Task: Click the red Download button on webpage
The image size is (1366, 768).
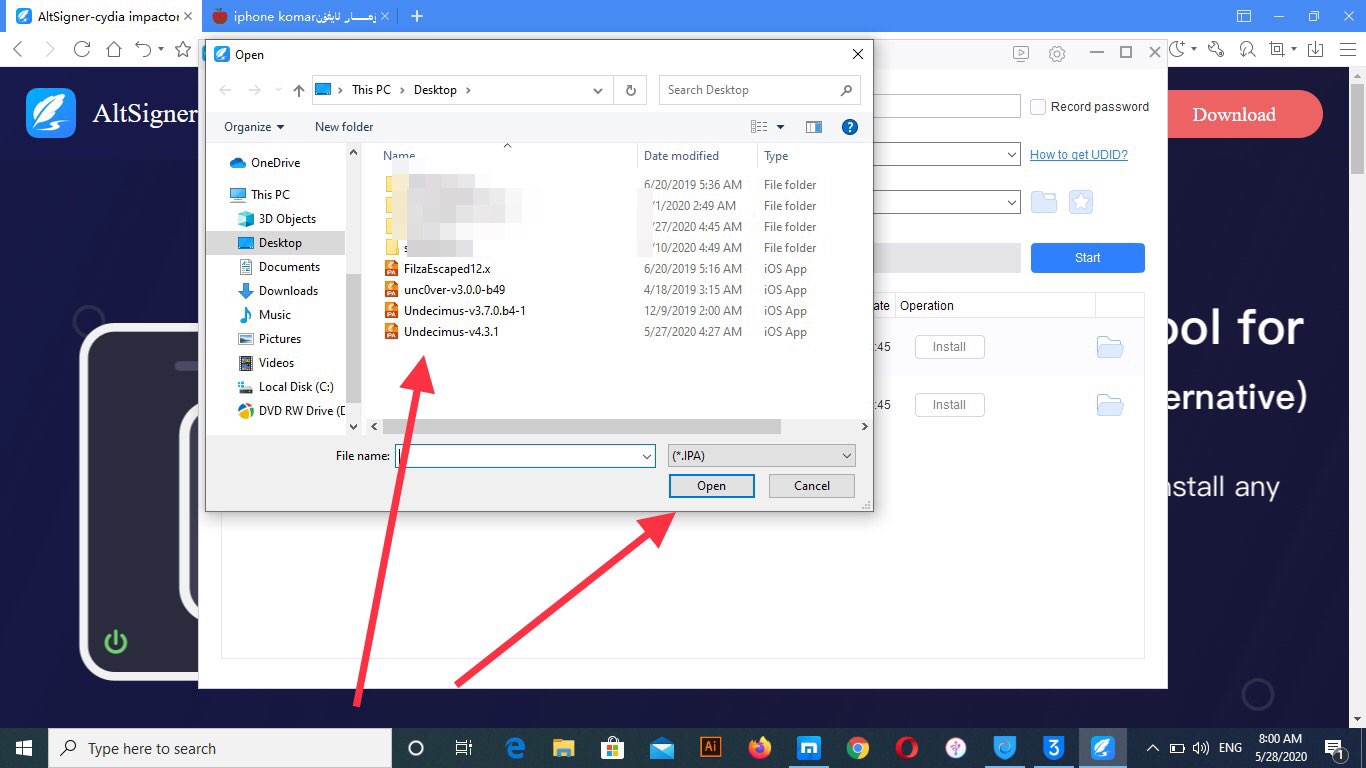Action: click(1234, 114)
